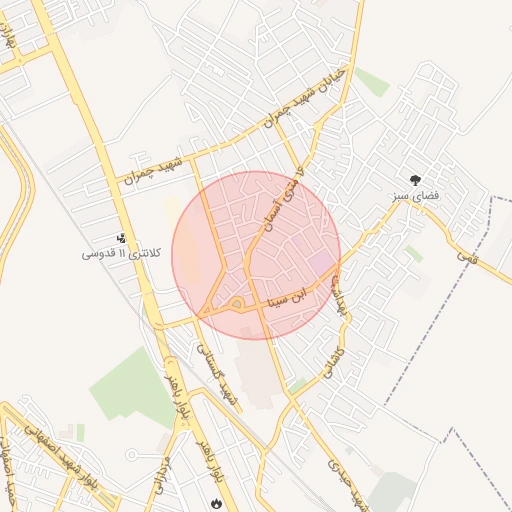The width and height of the screenshot is (512, 512).
Task: Click the مردانی street label
Action: click(164, 475)
